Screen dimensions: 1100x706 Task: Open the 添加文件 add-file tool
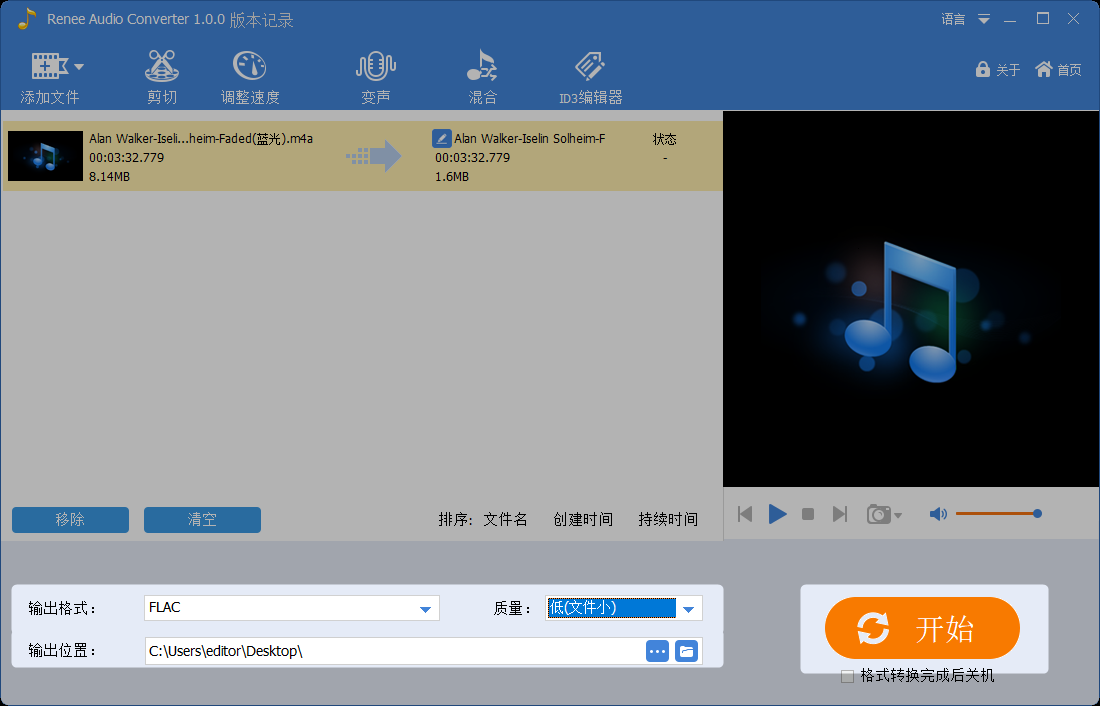tap(49, 79)
